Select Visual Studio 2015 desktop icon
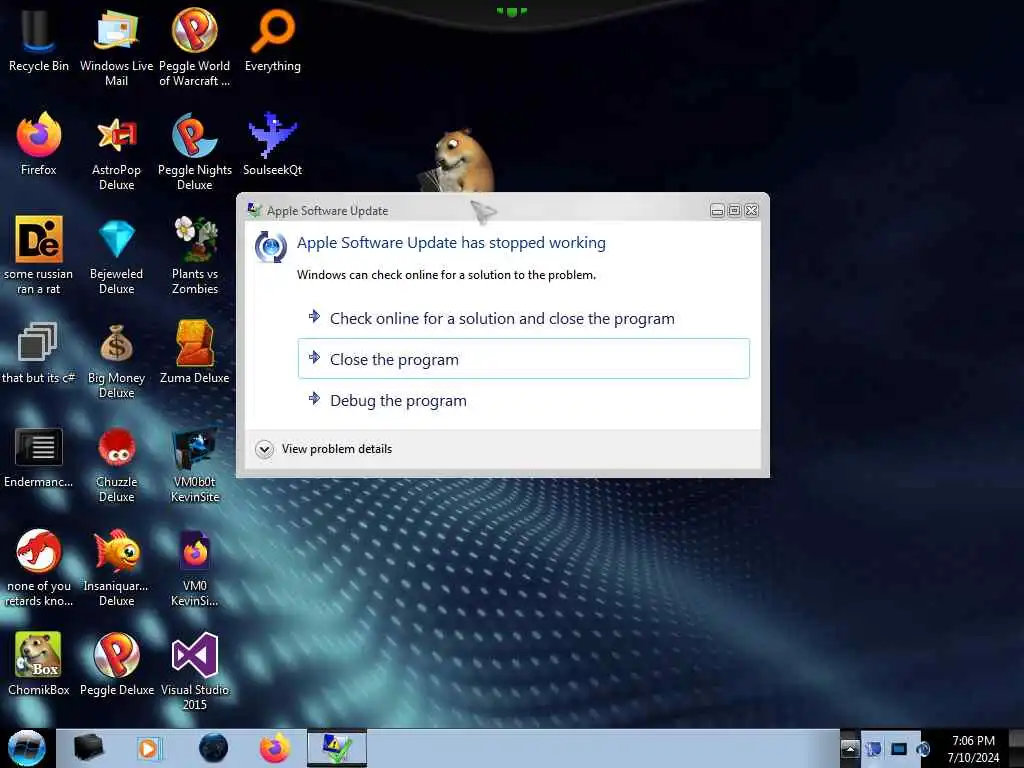Viewport: 1024px width, 768px height. pyautogui.click(x=195, y=671)
